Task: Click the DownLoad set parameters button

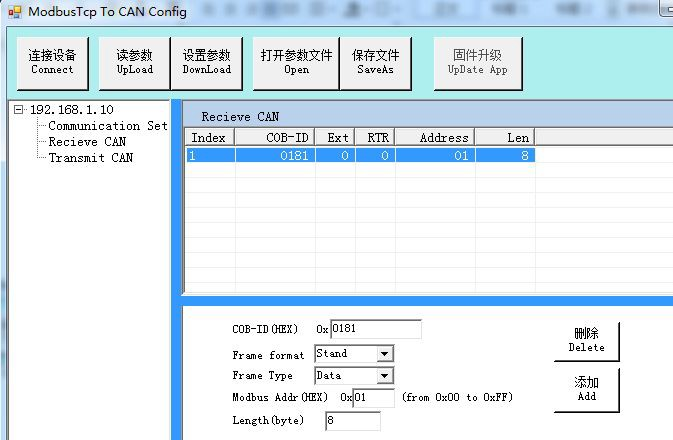Action: click(x=206, y=63)
